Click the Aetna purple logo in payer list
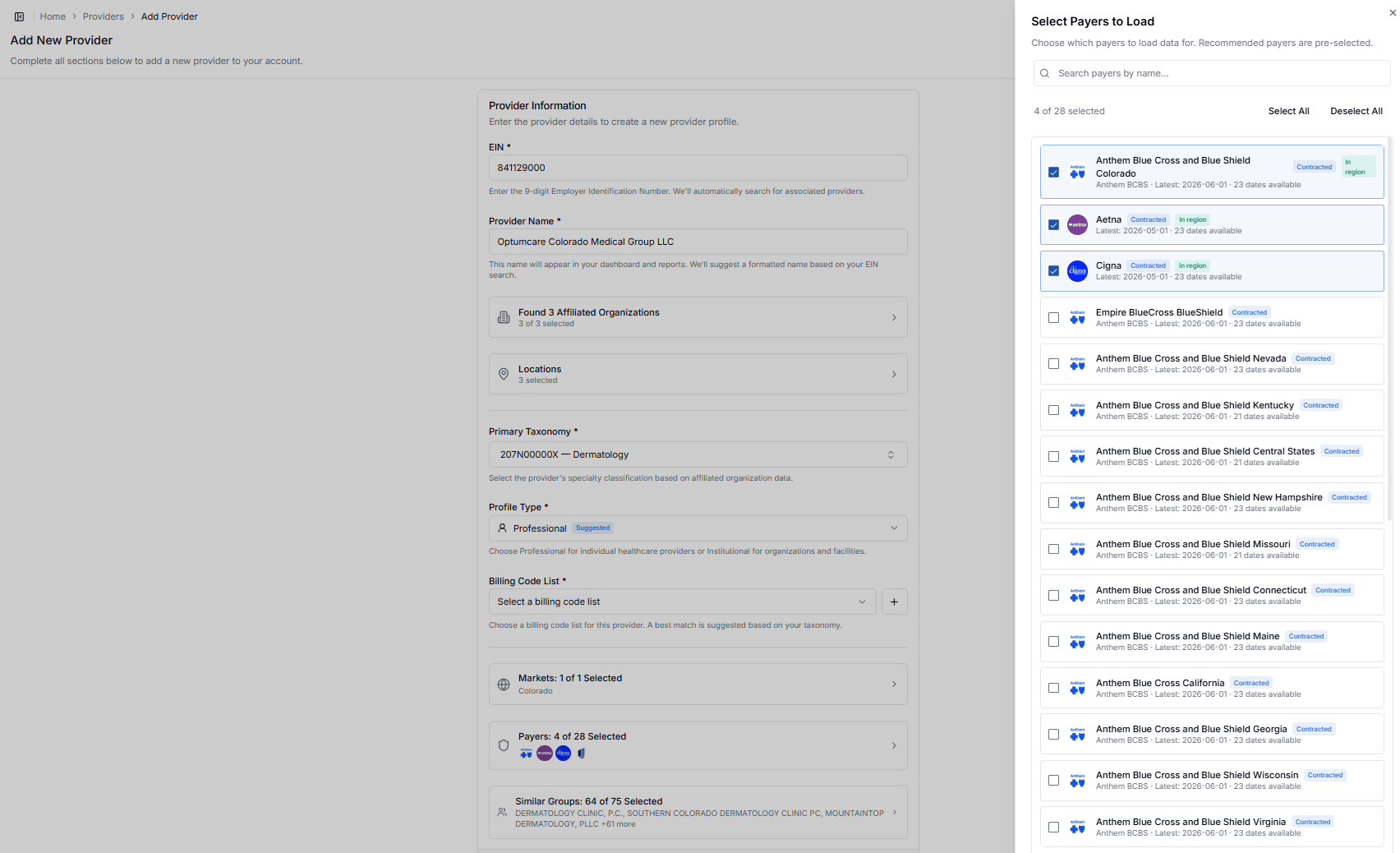 click(1077, 224)
